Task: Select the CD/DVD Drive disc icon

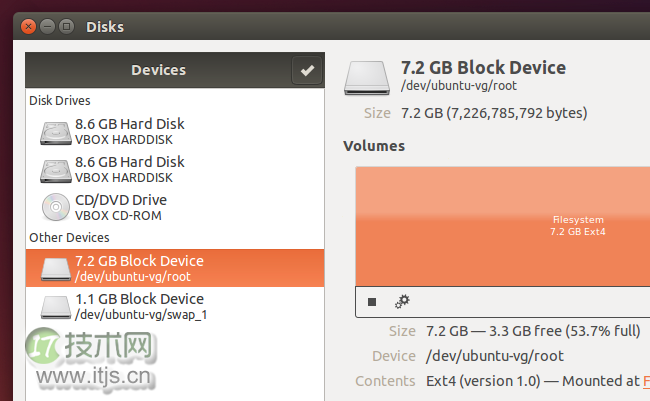Action: pyautogui.click(x=55, y=206)
